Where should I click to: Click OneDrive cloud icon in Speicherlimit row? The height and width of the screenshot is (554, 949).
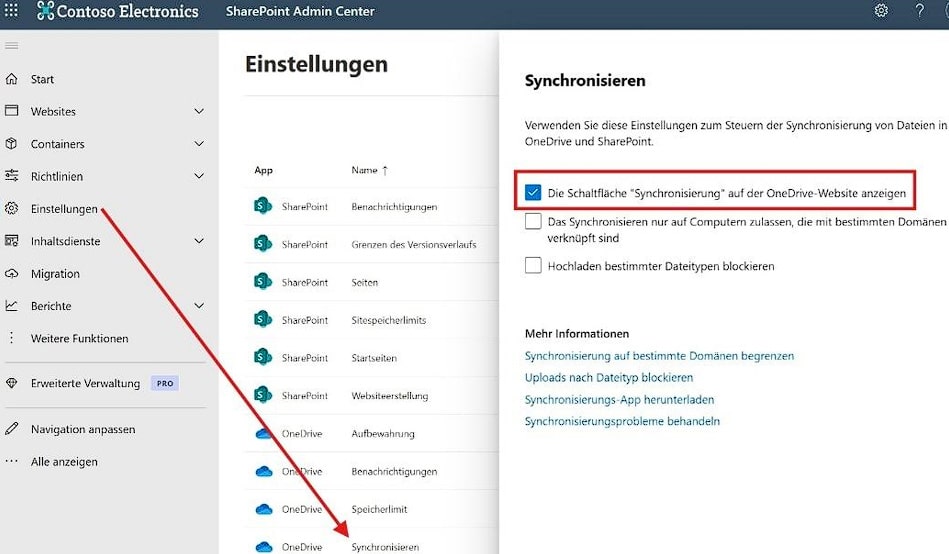pos(263,509)
